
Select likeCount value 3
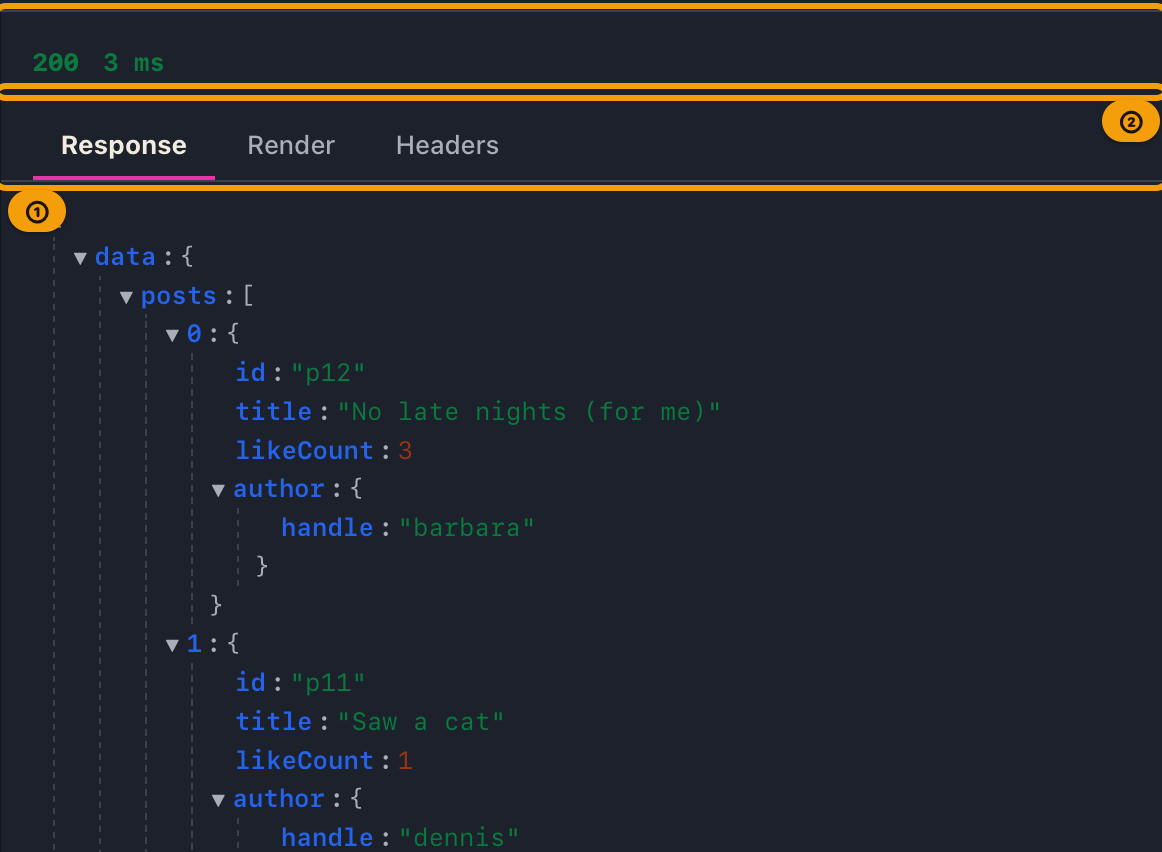[x=405, y=450]
